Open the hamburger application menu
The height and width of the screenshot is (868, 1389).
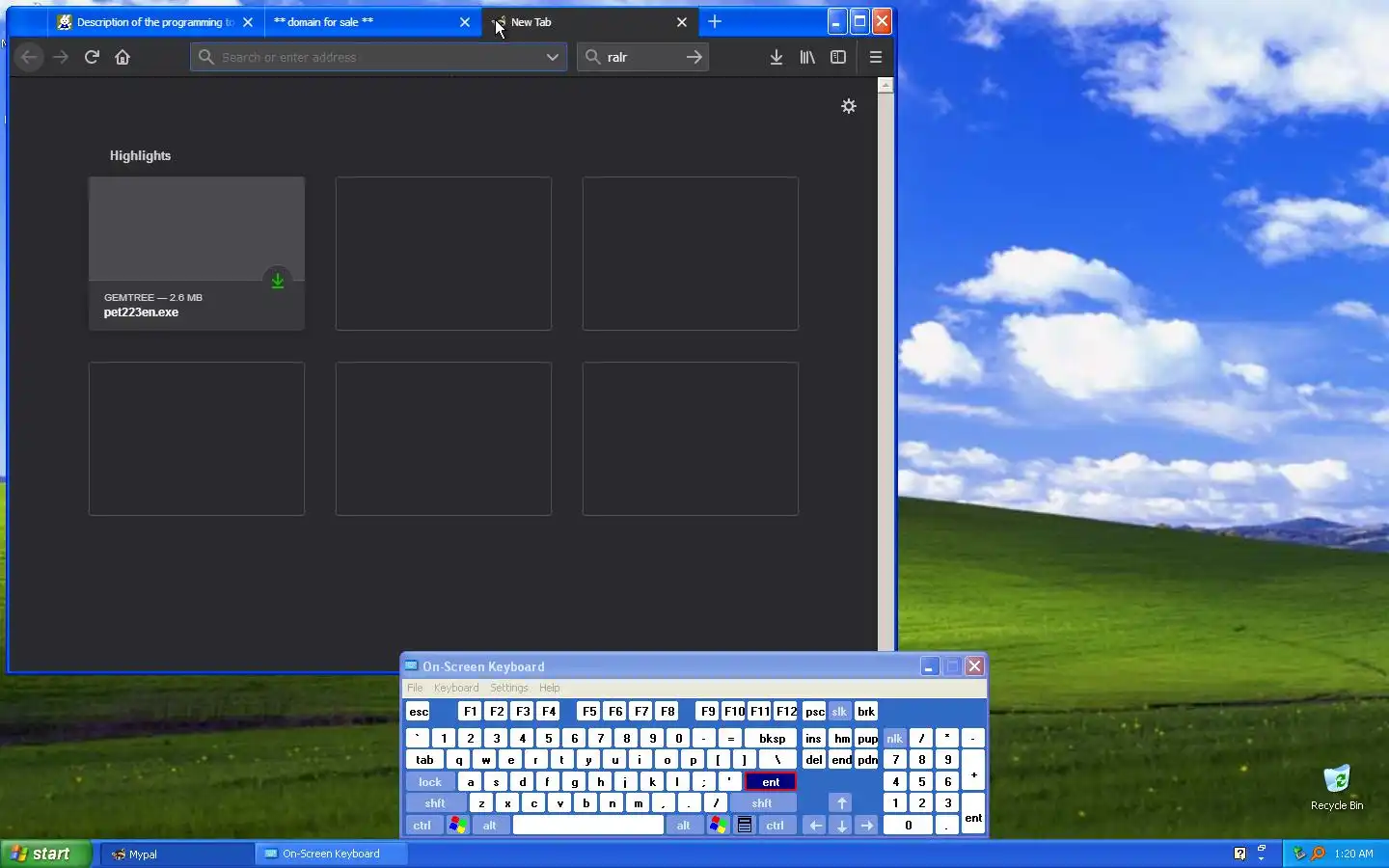[x=876, y=57]
